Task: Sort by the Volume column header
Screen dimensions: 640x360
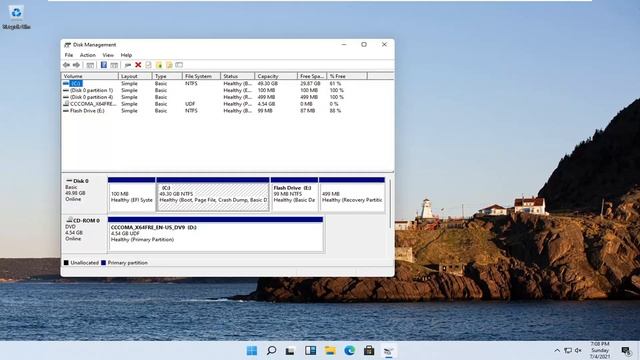Action: click(90, 76)
